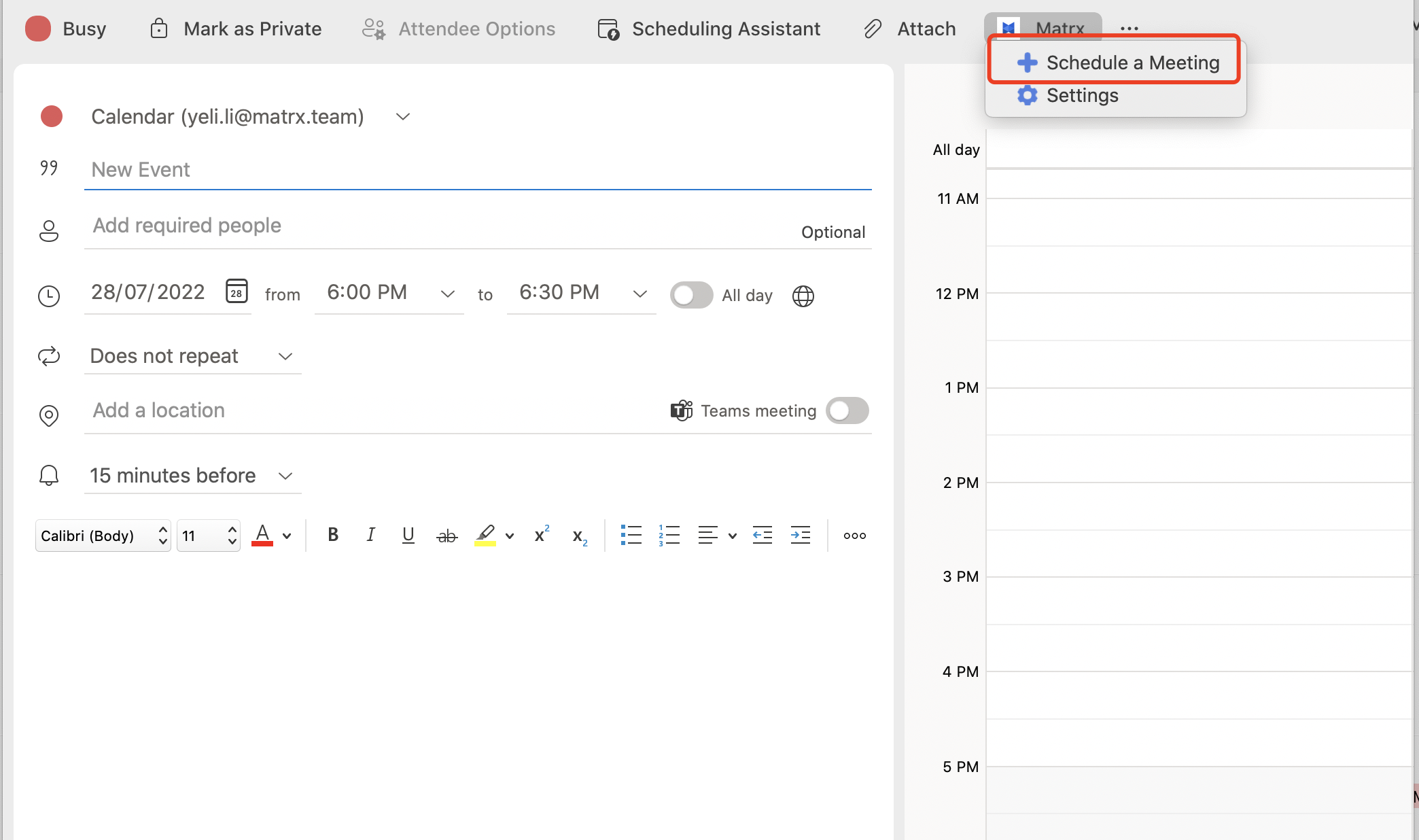Insert a numbered list

coord(669,535)
